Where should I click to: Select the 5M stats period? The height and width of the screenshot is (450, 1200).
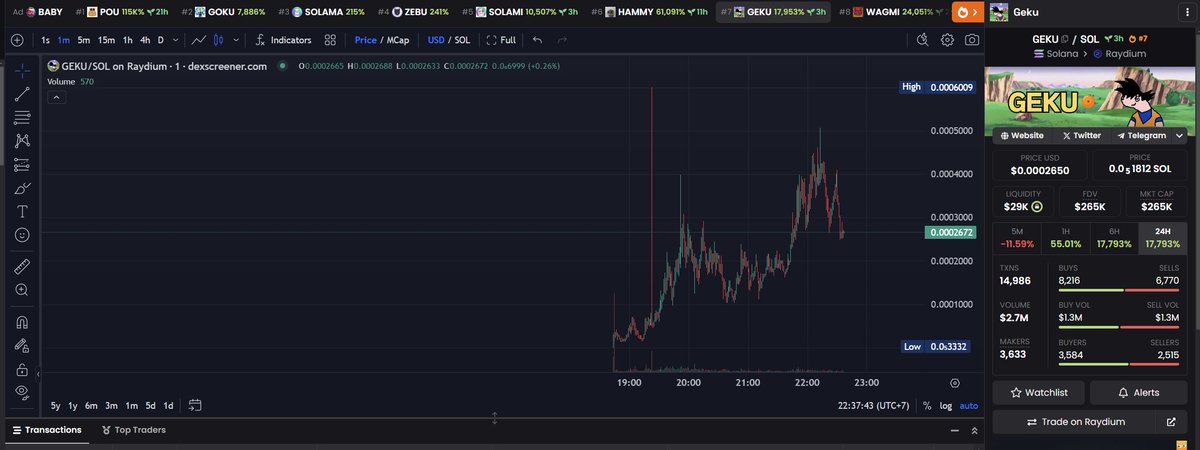point(1017,237)
